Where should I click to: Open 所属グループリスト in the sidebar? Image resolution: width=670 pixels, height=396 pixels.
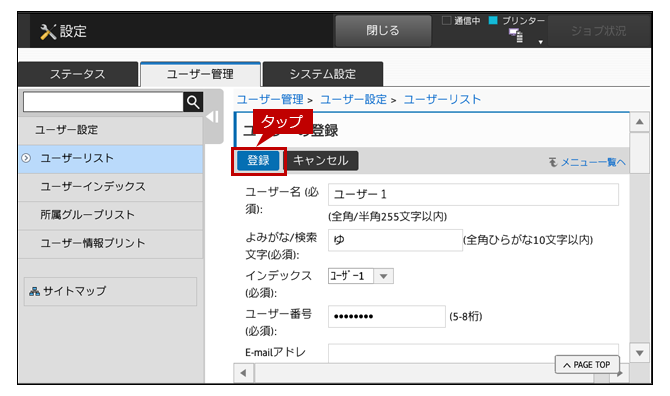110,215
